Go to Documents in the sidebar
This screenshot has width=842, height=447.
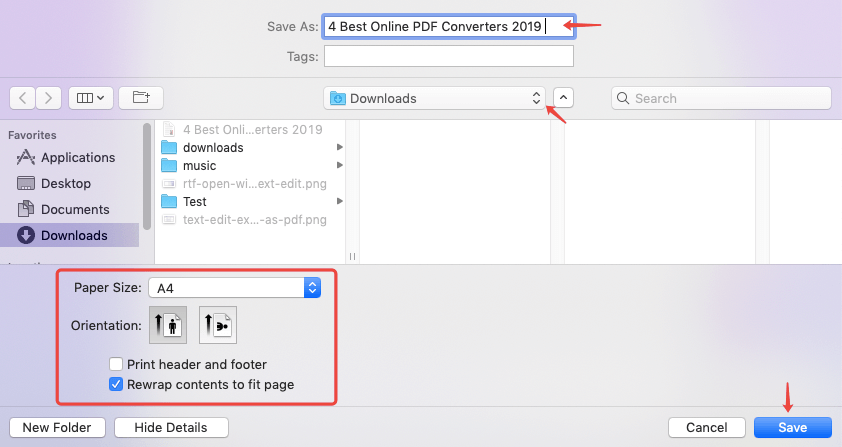tap(75, 210)
